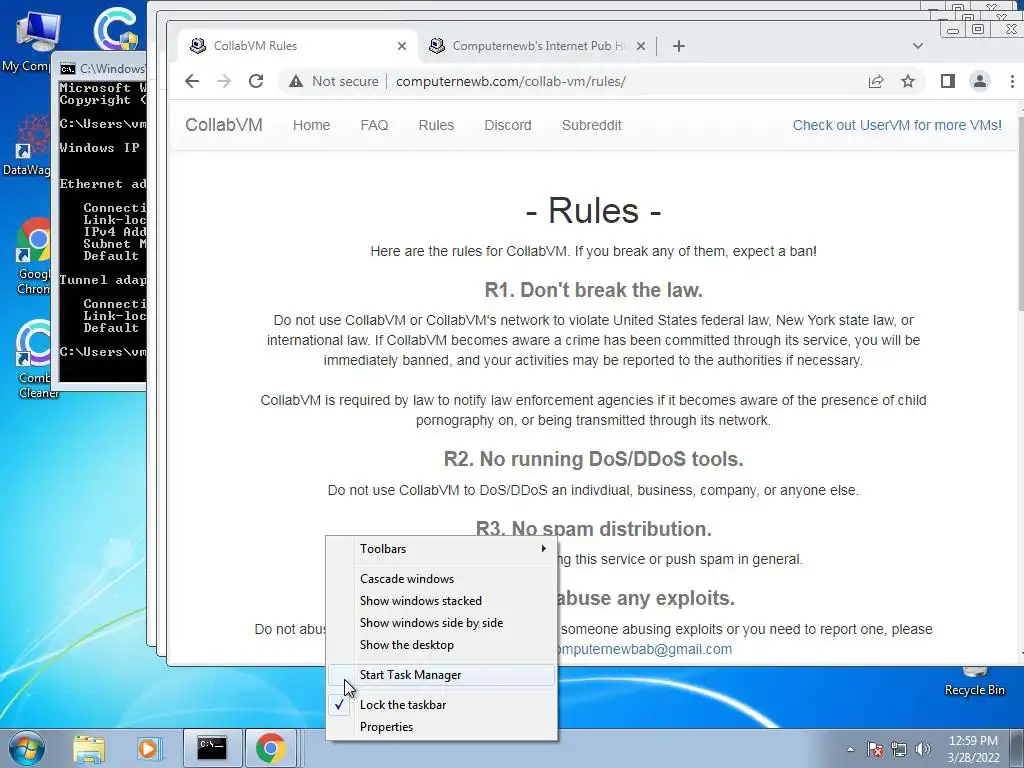Go back in Chrome with back arrow
1024x768 pixels.
tap(191, 81)
